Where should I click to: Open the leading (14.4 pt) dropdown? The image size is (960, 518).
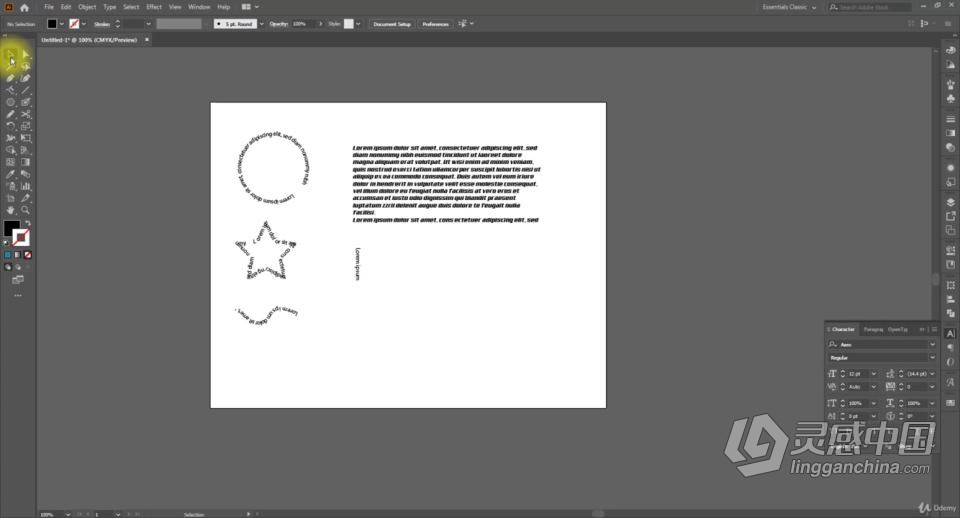coord(932,373)
